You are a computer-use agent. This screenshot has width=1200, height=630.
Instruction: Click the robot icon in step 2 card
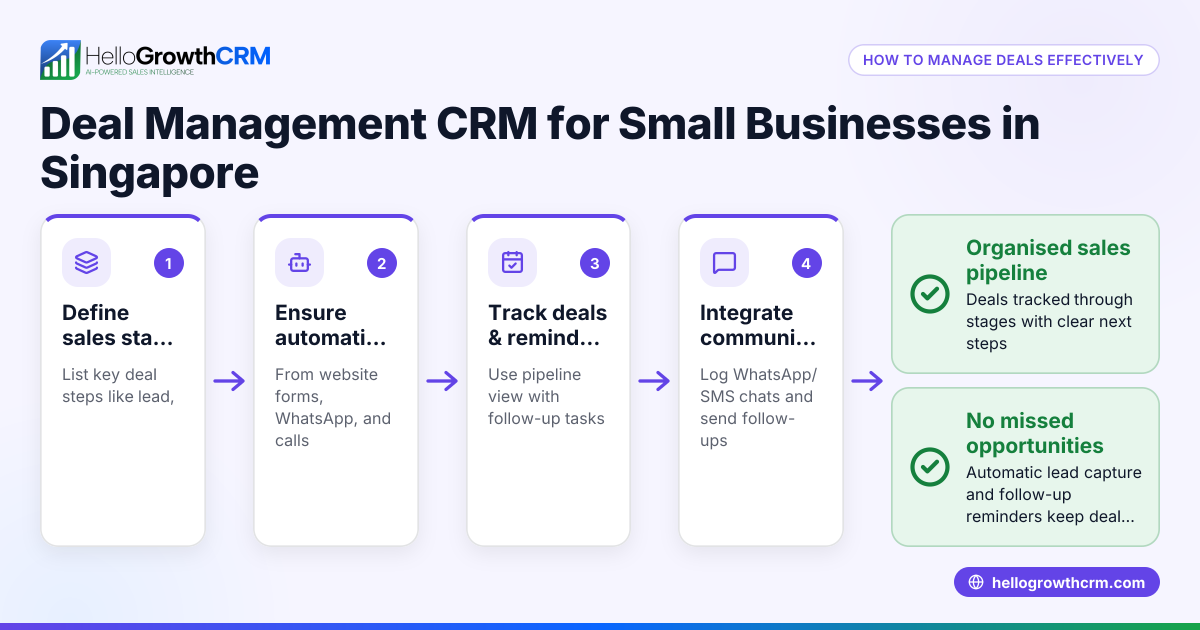(x=299, y=263)
